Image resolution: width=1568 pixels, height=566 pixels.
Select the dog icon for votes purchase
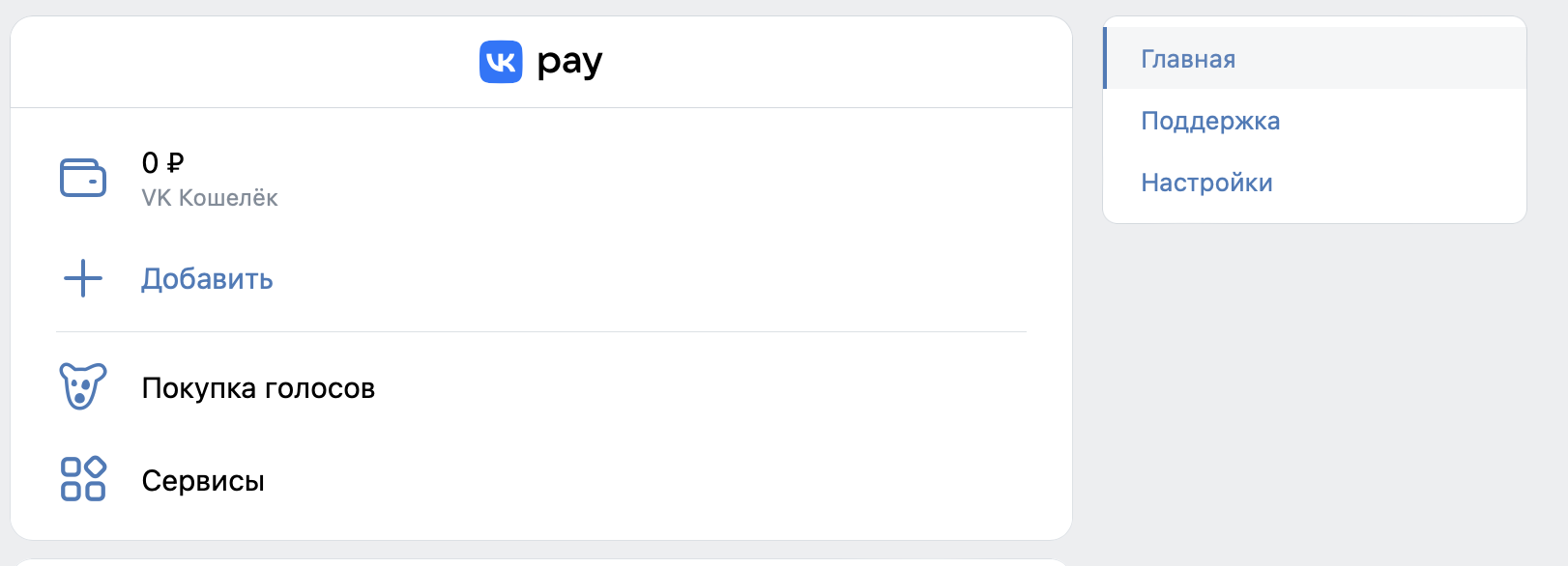(83, 386)
